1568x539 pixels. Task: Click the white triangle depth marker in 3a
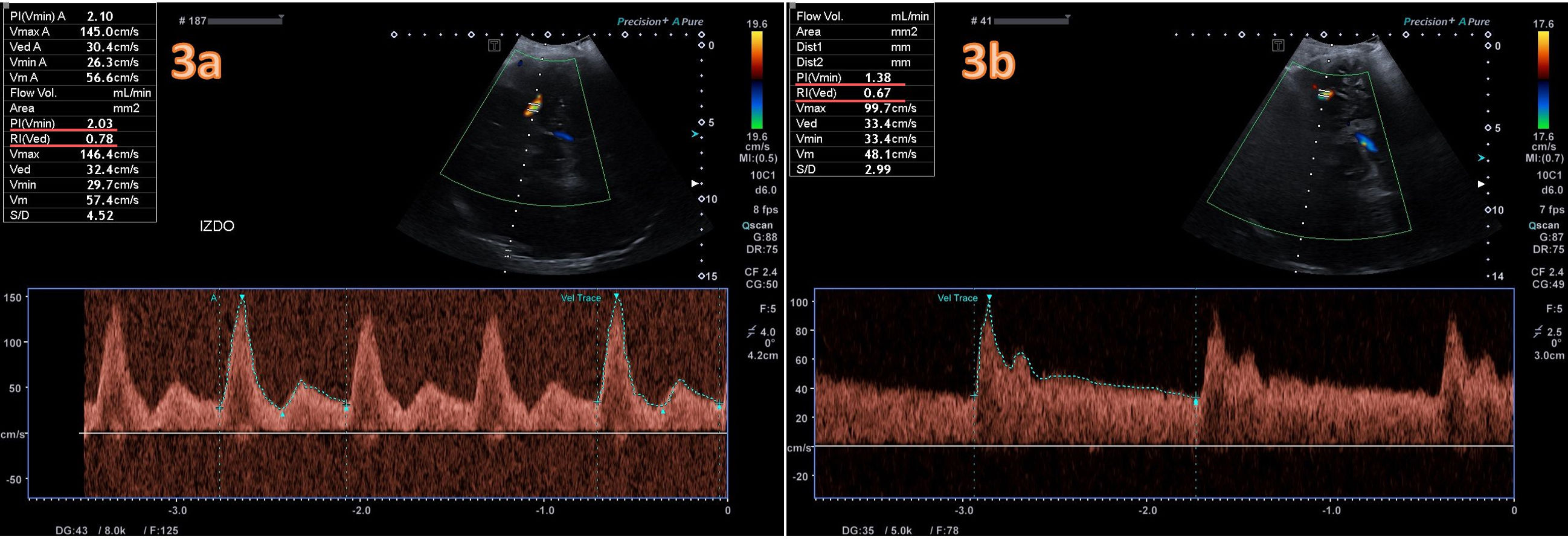tap(695, 183)
